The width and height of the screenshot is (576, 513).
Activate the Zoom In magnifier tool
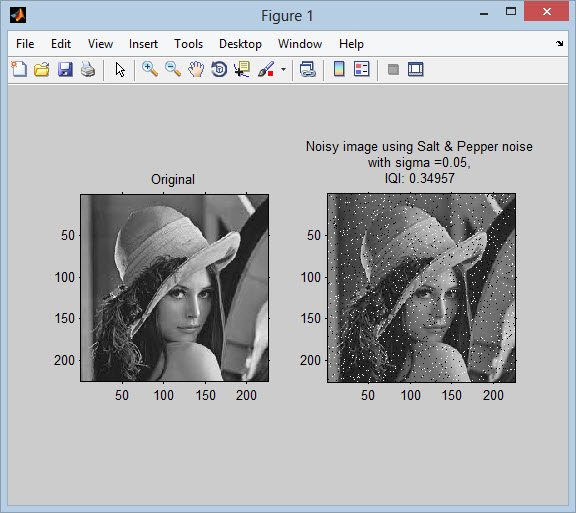(150, 69)
